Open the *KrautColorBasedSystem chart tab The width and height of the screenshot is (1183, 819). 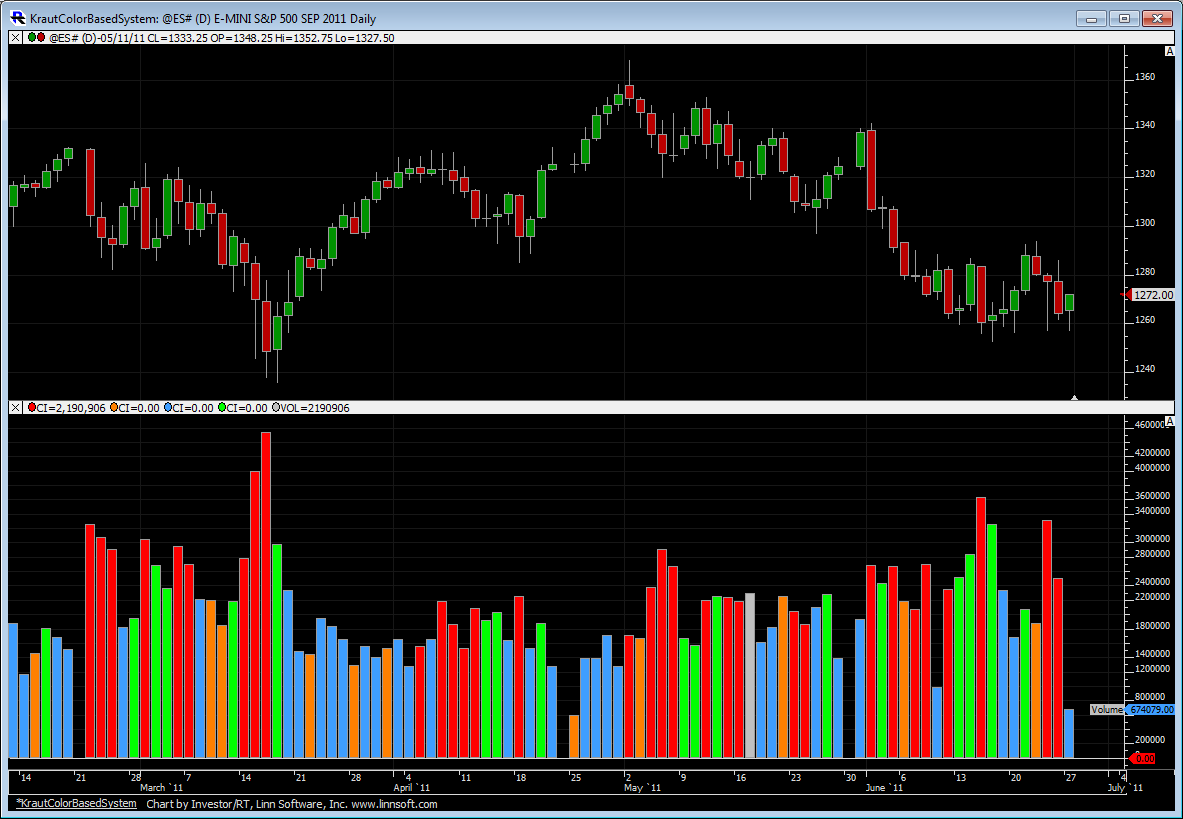click(76, 803)
